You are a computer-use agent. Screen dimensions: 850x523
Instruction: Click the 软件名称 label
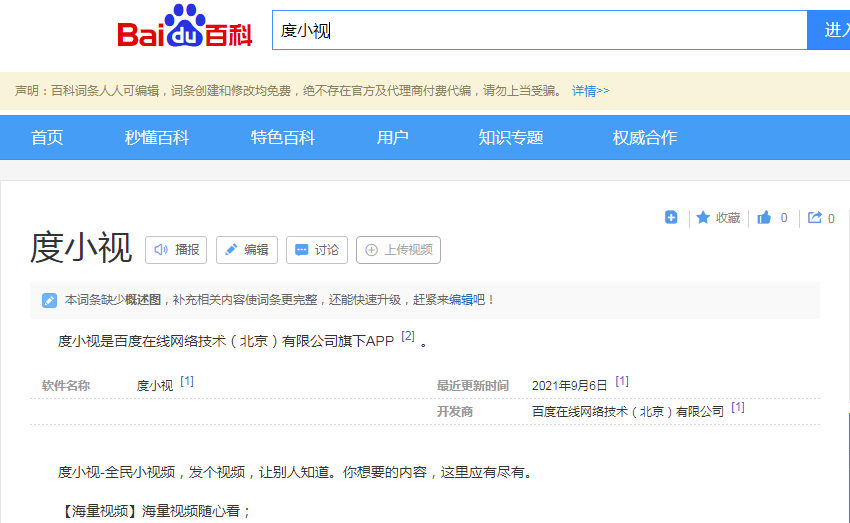tap(66, 386)
